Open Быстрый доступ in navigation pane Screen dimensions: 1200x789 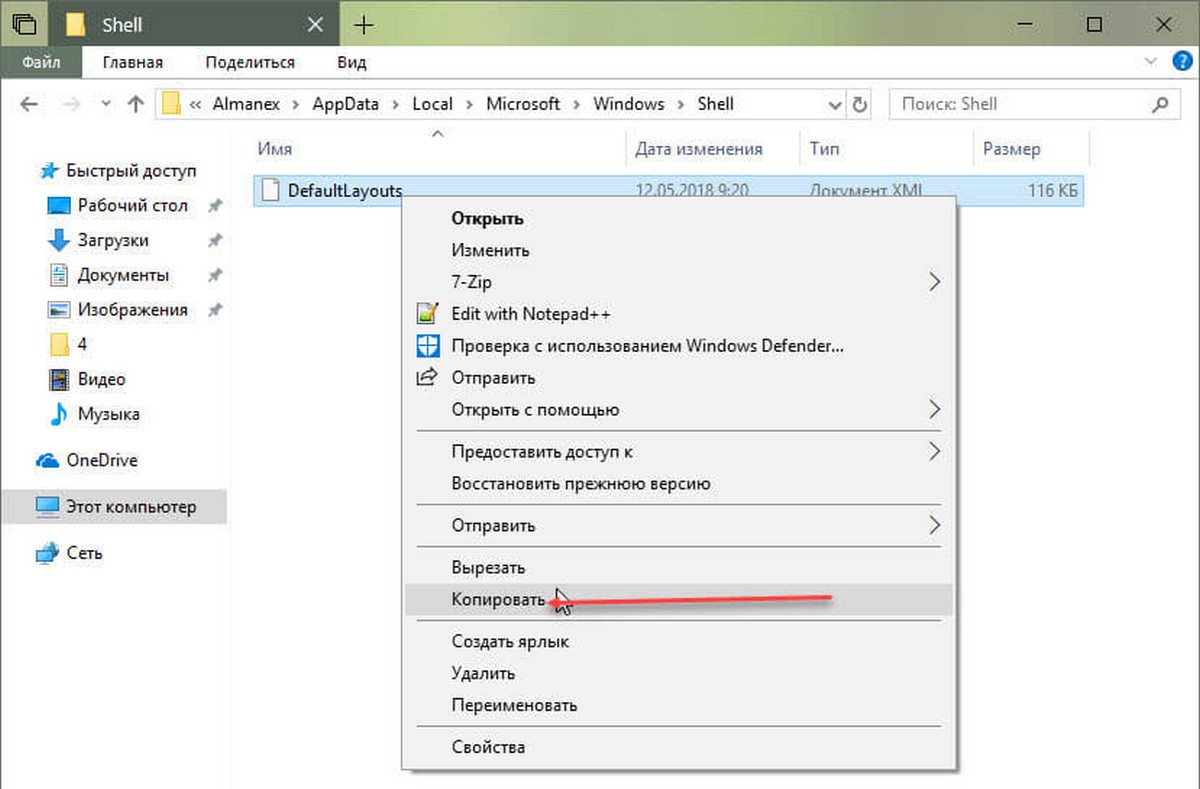tap(130, 171)
